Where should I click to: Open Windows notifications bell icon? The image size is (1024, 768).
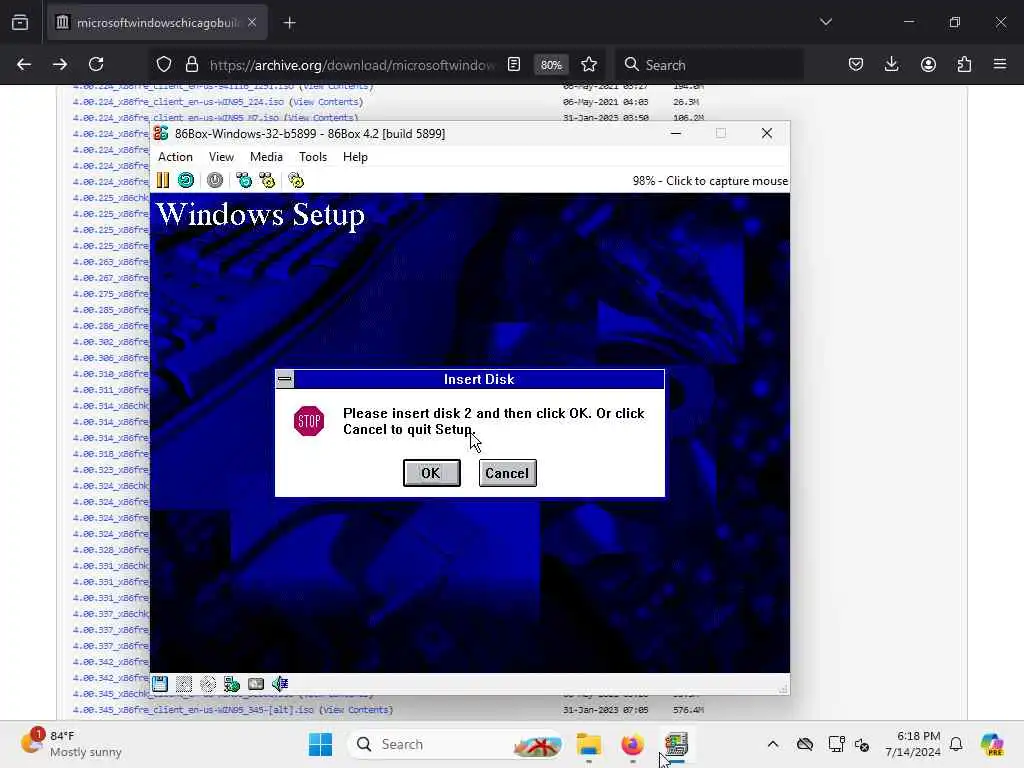pyautogui.click(x=956, y=744)
